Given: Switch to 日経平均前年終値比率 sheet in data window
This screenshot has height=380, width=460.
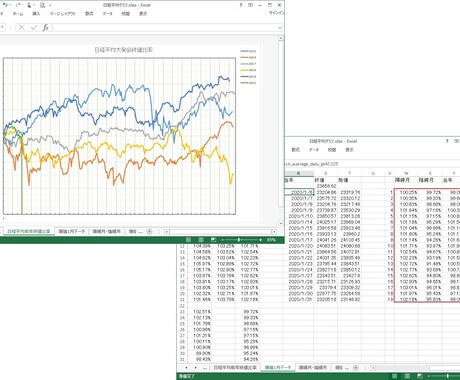Looking at the screenshot, I should click(235, 367).
